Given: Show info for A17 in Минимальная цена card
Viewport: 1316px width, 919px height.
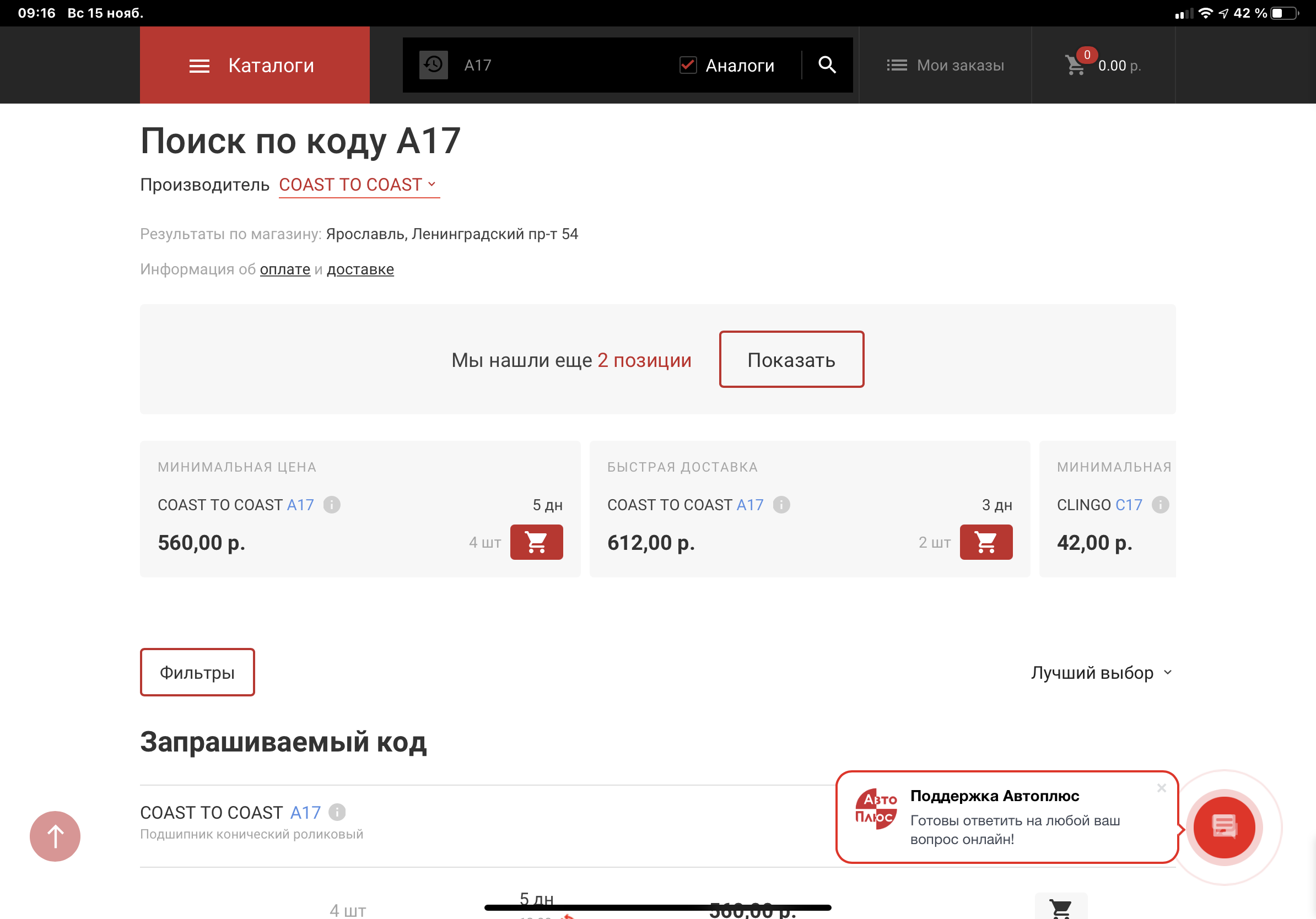Looking at the screenshot, I should coord(332,505).
